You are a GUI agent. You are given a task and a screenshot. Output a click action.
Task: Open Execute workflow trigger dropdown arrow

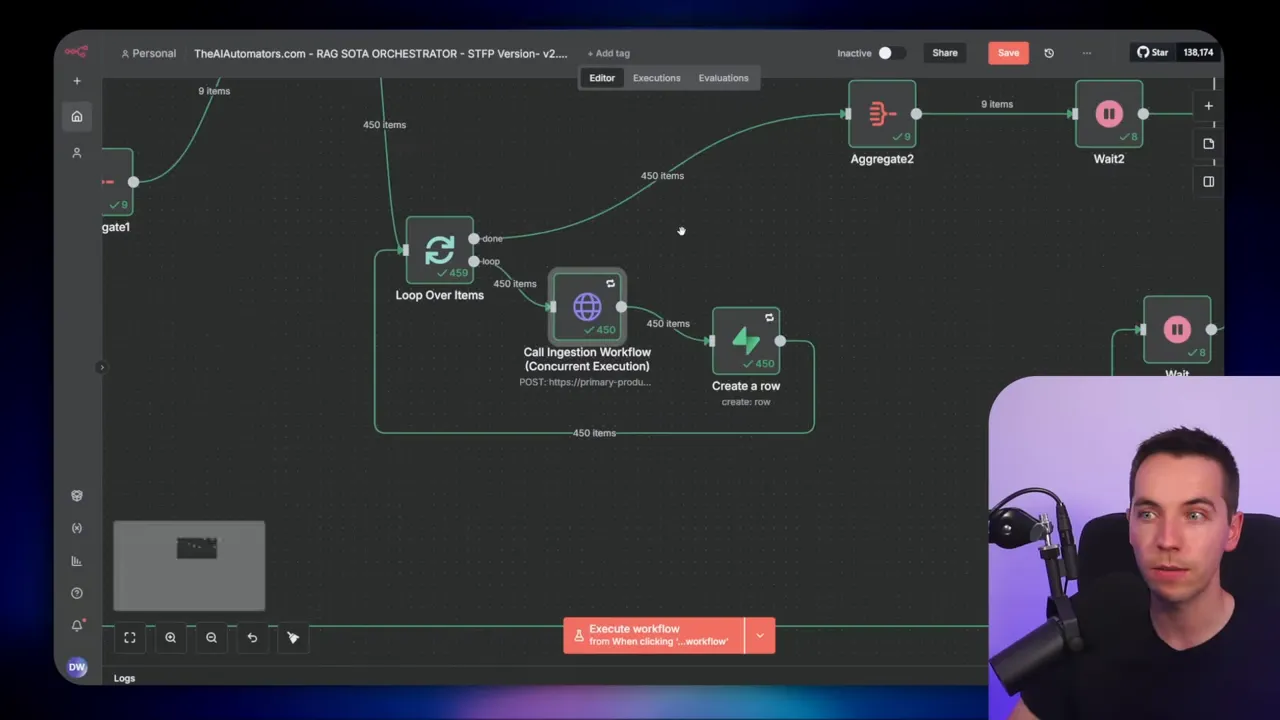(760, 635)
